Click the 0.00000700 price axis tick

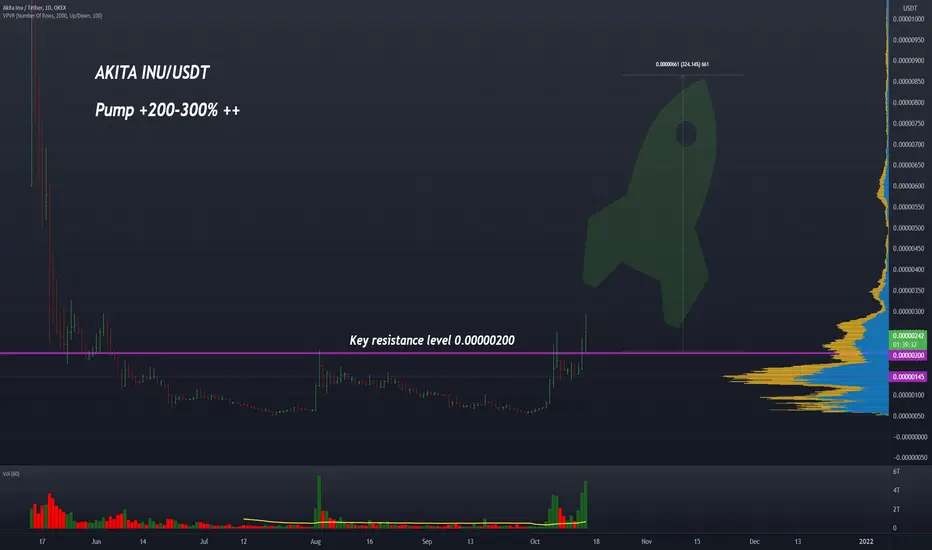pos(909,144)
